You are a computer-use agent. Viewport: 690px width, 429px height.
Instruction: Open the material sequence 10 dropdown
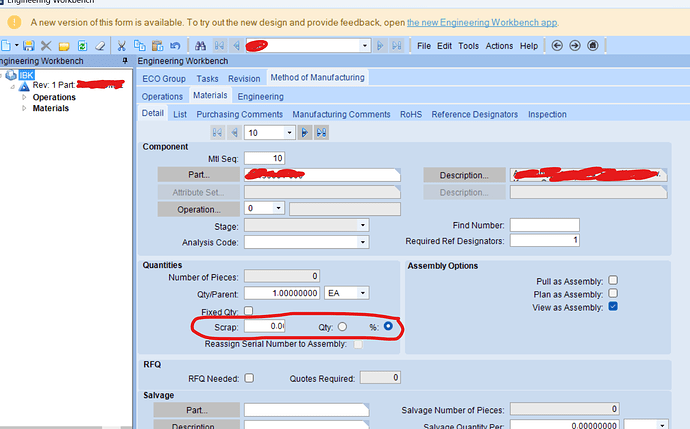pyautogui.click(x=289, y=132)
